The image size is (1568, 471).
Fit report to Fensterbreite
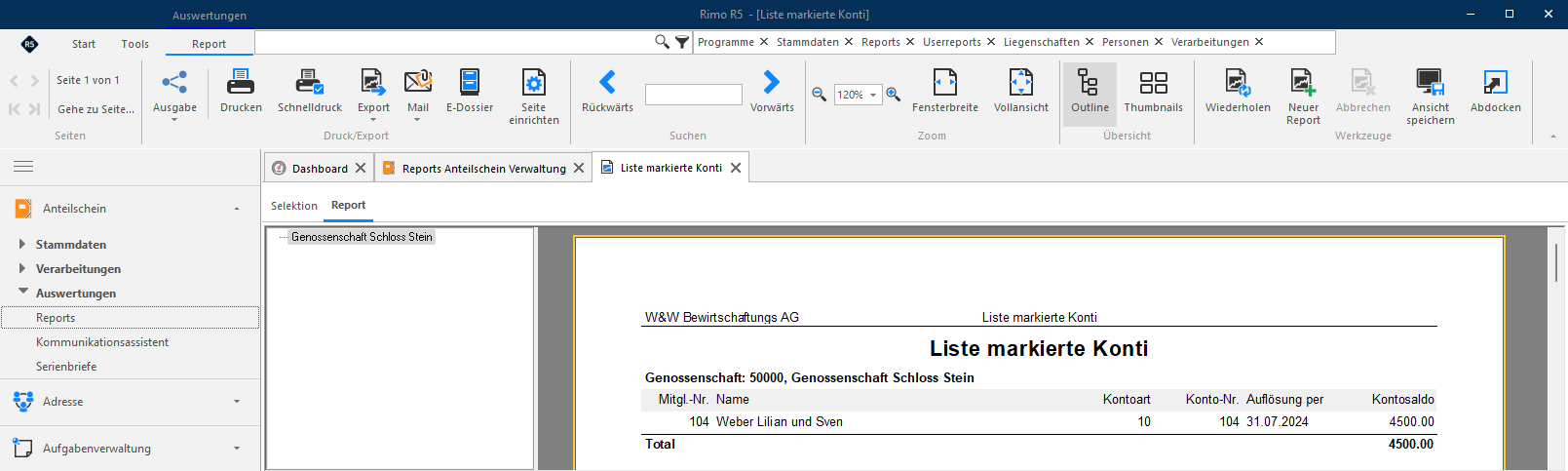tap(945, 92)
